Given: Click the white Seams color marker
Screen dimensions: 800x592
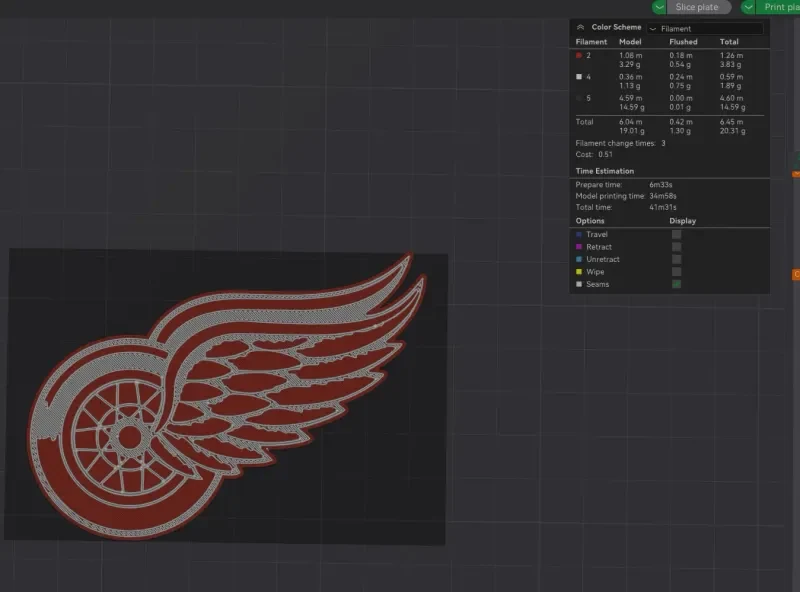Looking at the screenshot, I should pyautogui.click(x=579, y=284).
